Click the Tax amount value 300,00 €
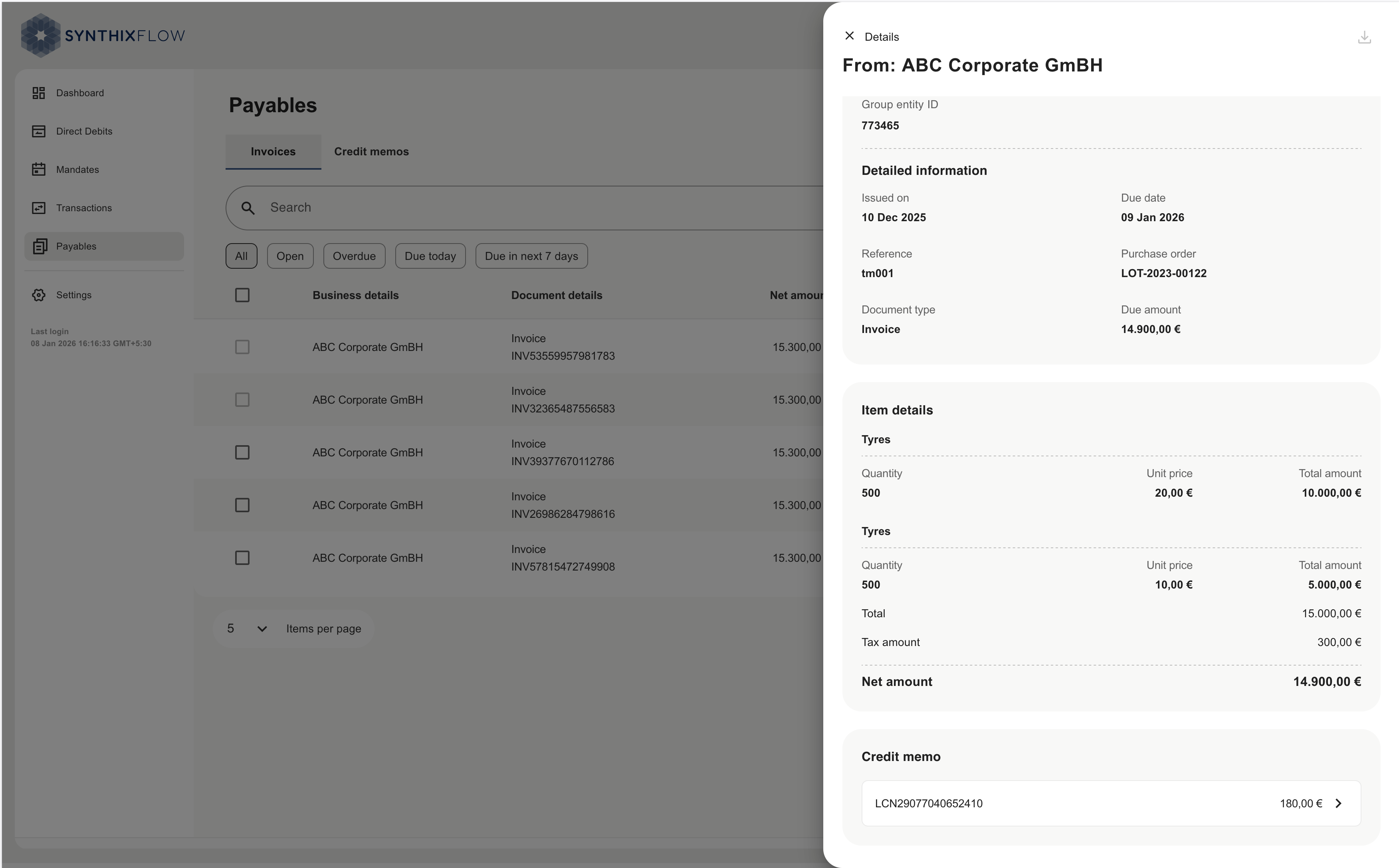The image size is (1399, 868). pyautogui.click(x=1339, y=642)
